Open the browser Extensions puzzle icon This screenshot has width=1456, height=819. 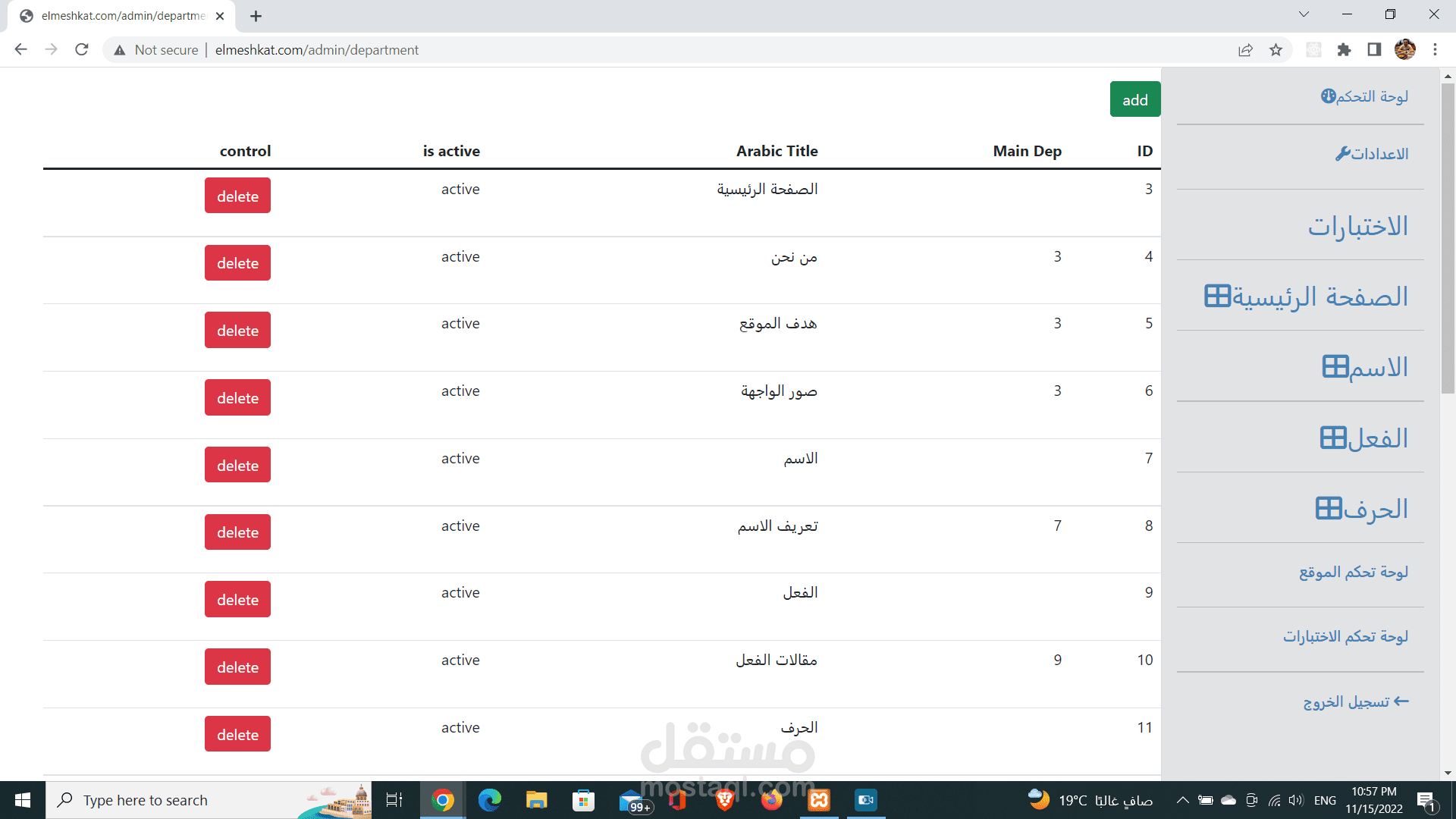coord(1344,50)
